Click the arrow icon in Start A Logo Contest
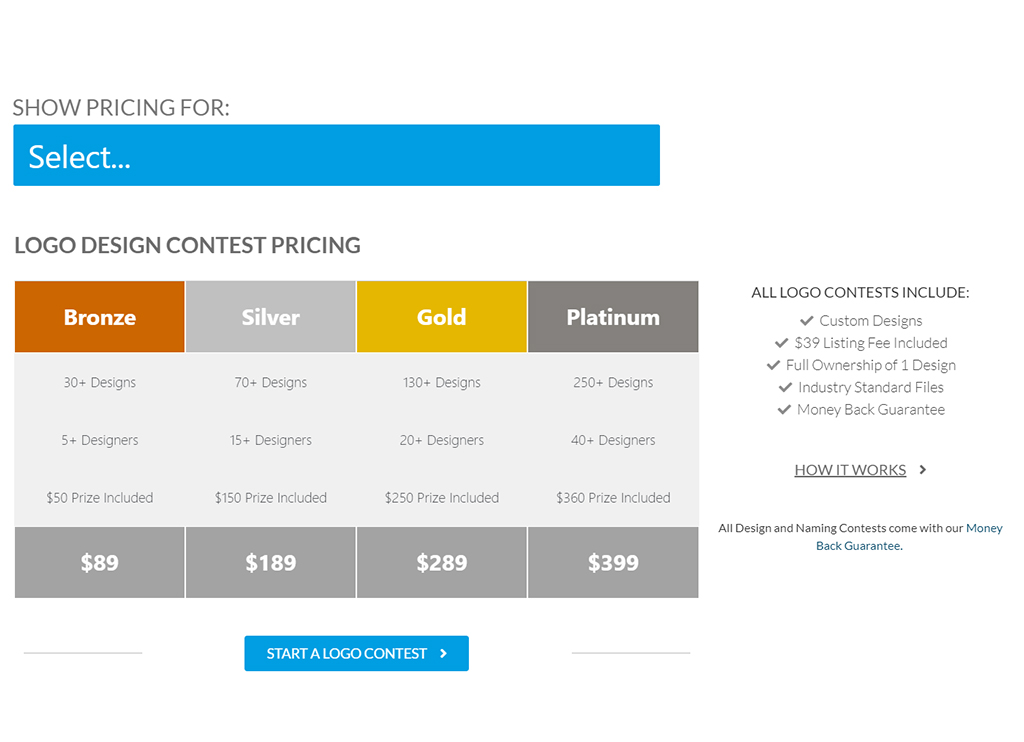 tap(443, 653)
